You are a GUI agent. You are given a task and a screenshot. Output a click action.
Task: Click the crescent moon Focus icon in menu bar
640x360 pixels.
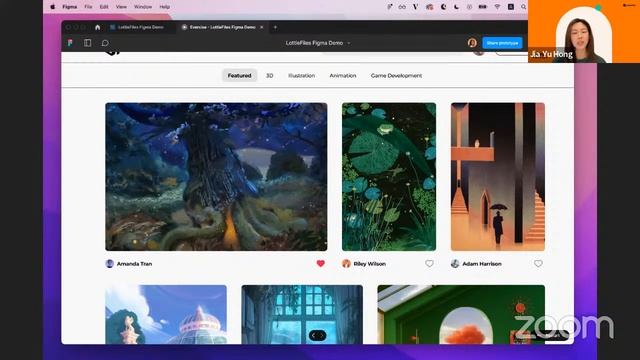coord(457,7)
